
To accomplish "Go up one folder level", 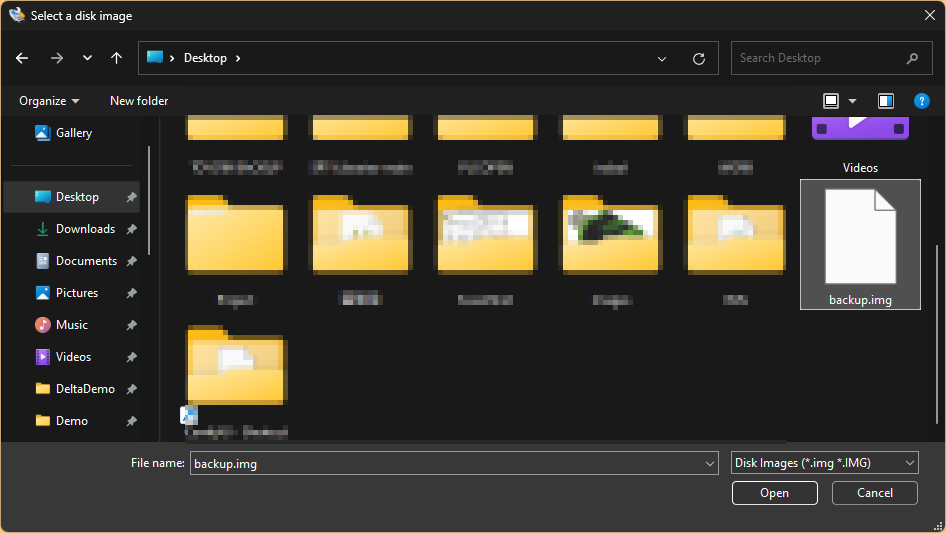I will pos(116,58).
